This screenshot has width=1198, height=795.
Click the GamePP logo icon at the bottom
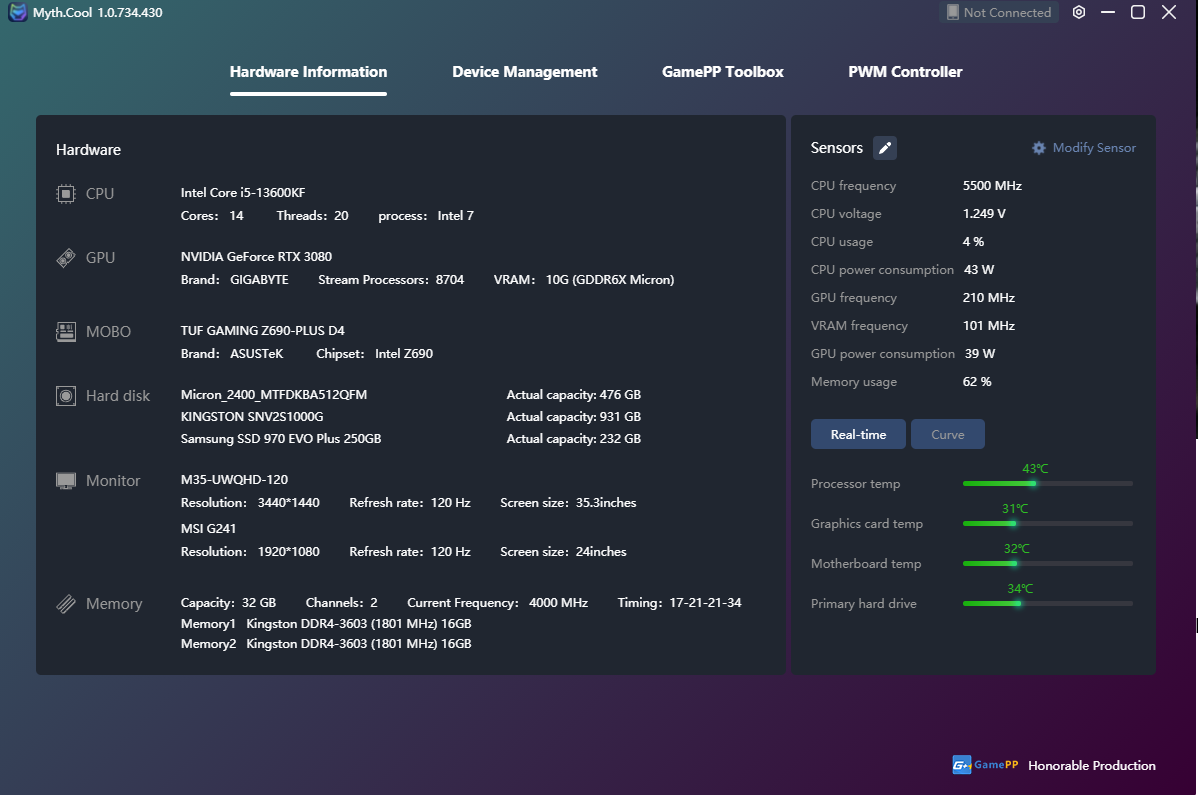[961, 764]
